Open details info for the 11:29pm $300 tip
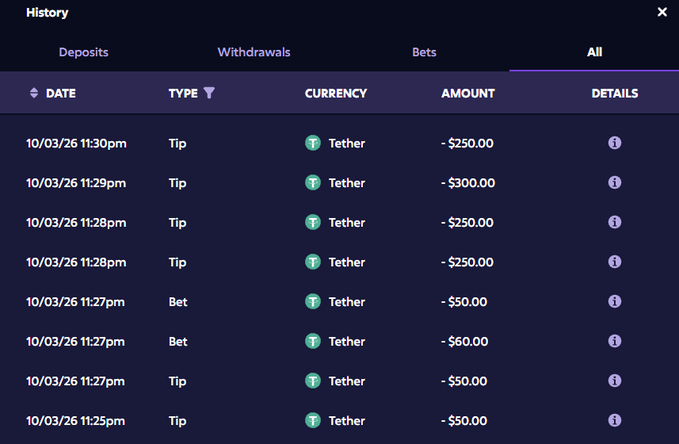This screenshot has height=444, width=679. tap(614, 182)
